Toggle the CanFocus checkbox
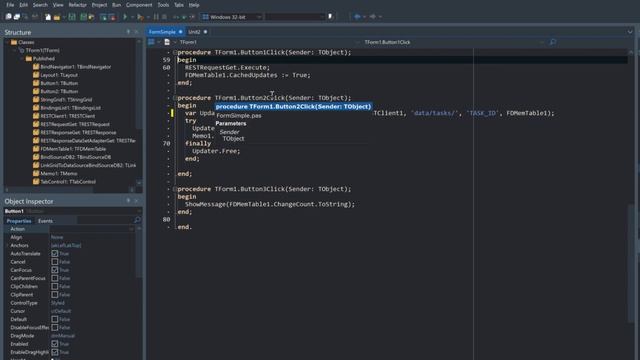The image size is (640, 360). [55, 270]
